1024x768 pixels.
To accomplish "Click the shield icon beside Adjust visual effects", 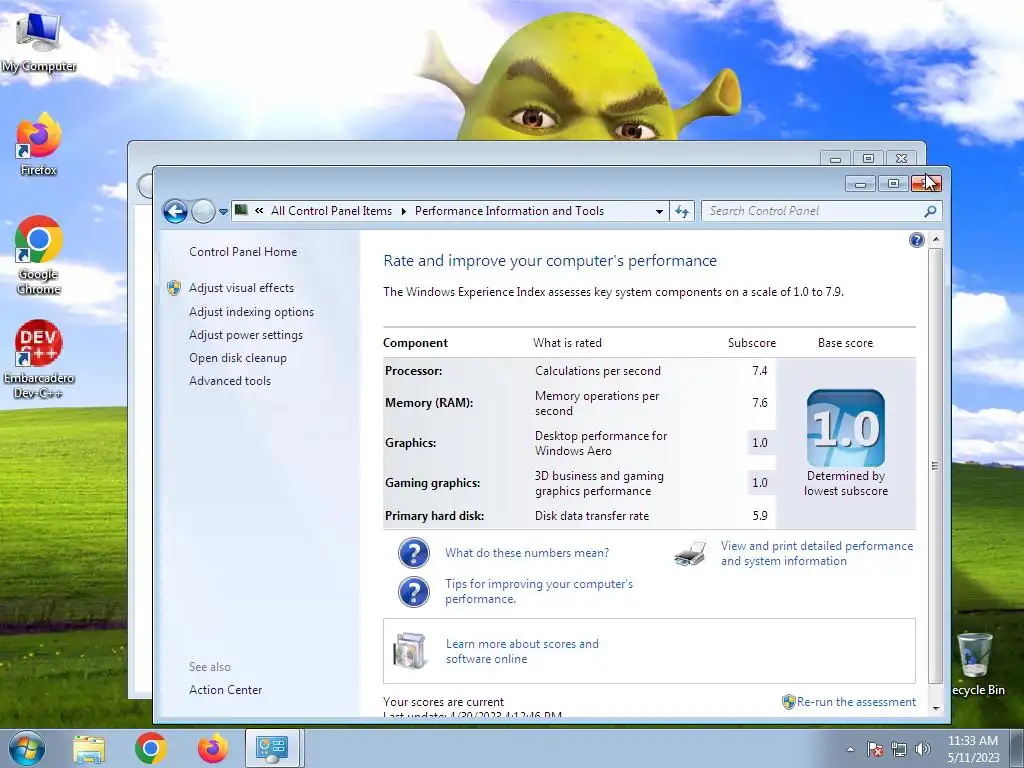I will [174, 288].
